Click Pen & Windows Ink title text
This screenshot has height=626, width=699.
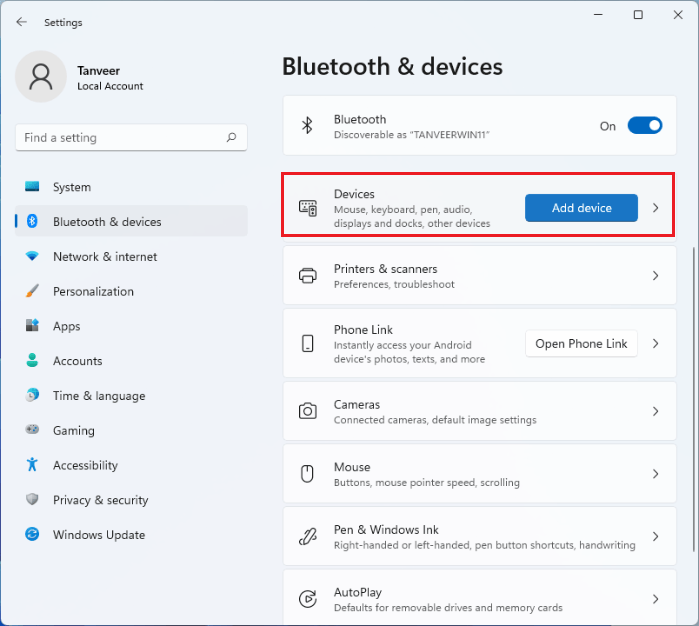click(386, 530)
